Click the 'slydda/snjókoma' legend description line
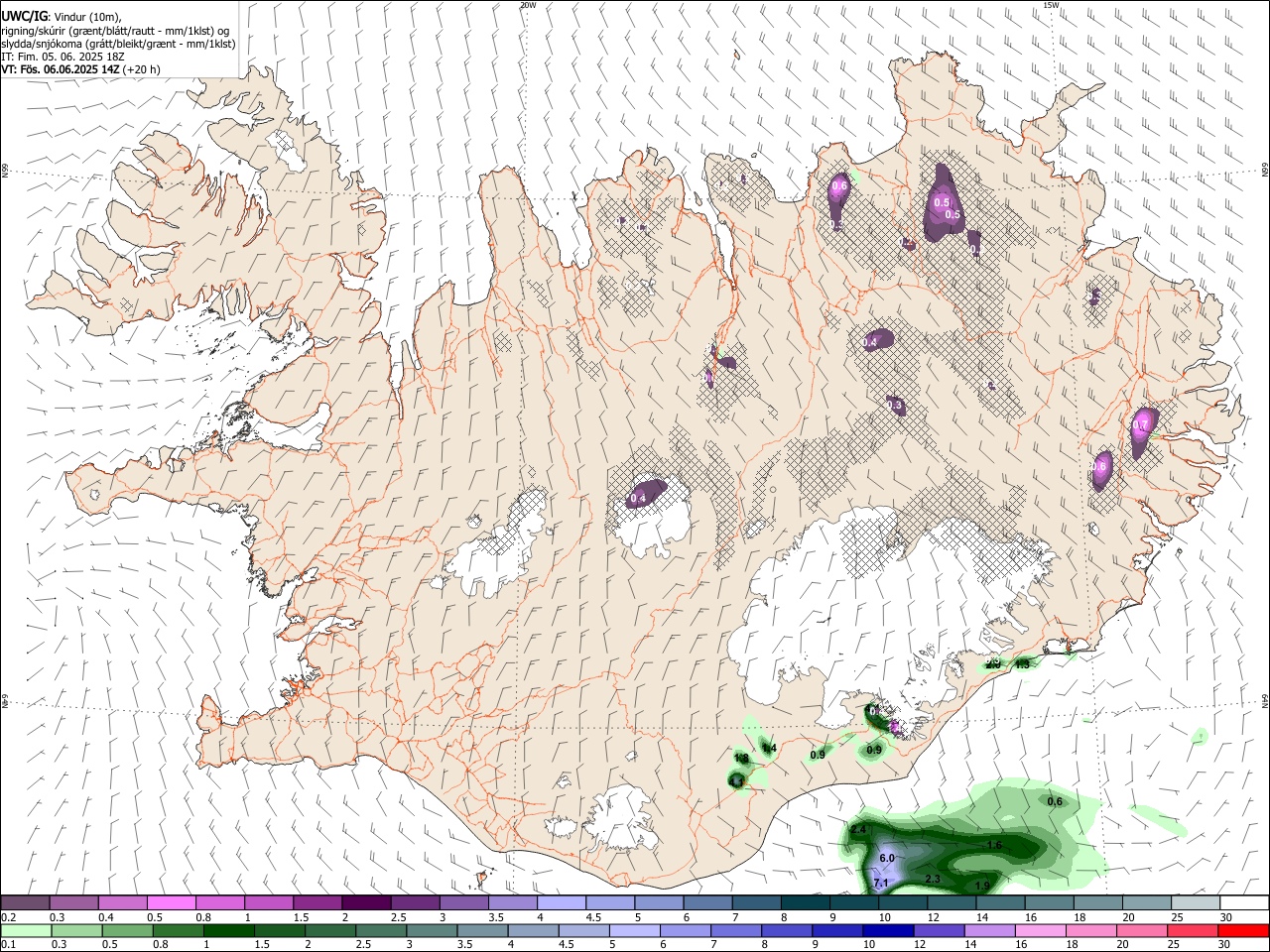 coord(118,44)
